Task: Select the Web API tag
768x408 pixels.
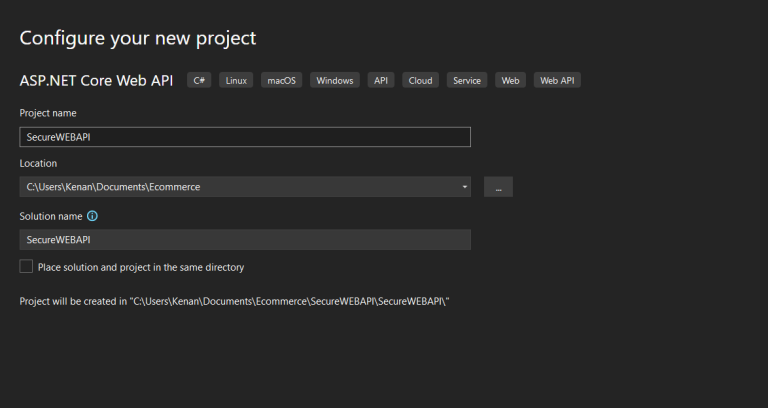Action: pos(557,80)
